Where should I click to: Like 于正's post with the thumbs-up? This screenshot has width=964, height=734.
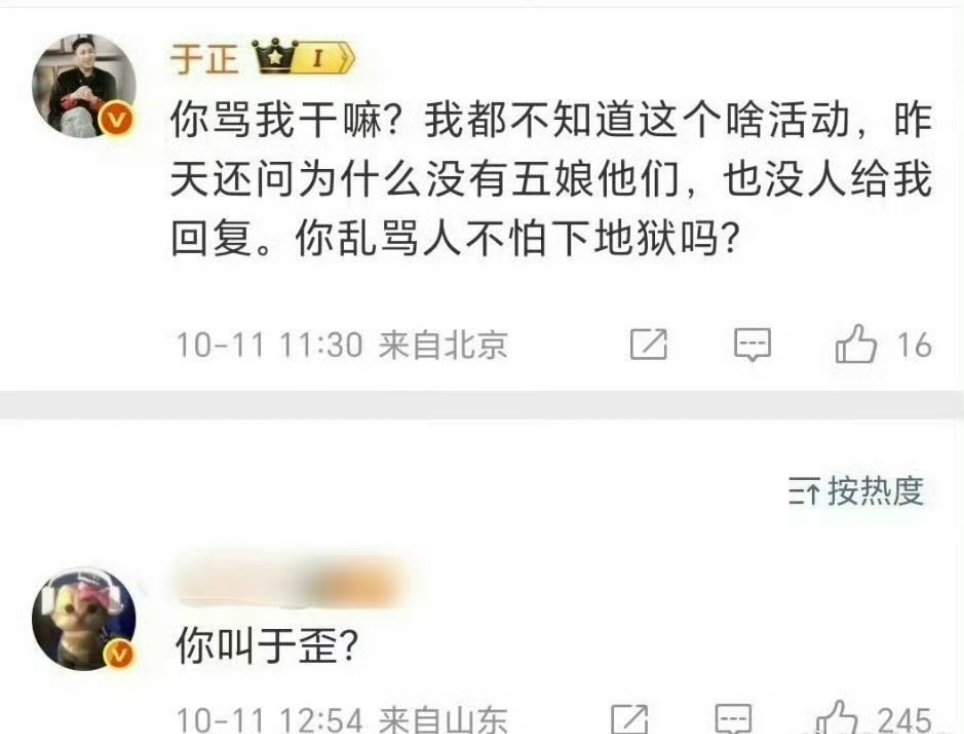[x=855, y=344]
